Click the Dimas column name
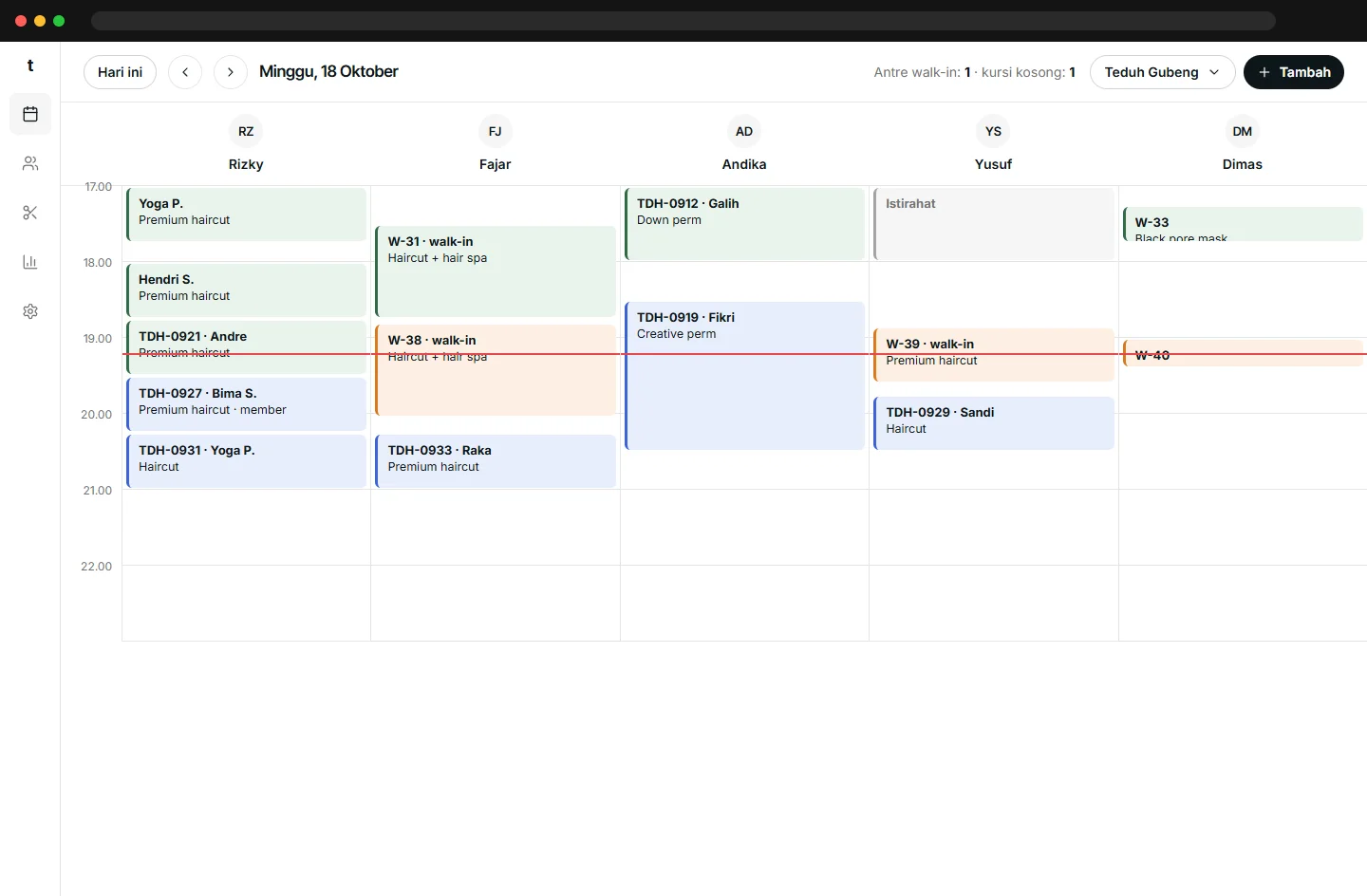 point(1243,164)
